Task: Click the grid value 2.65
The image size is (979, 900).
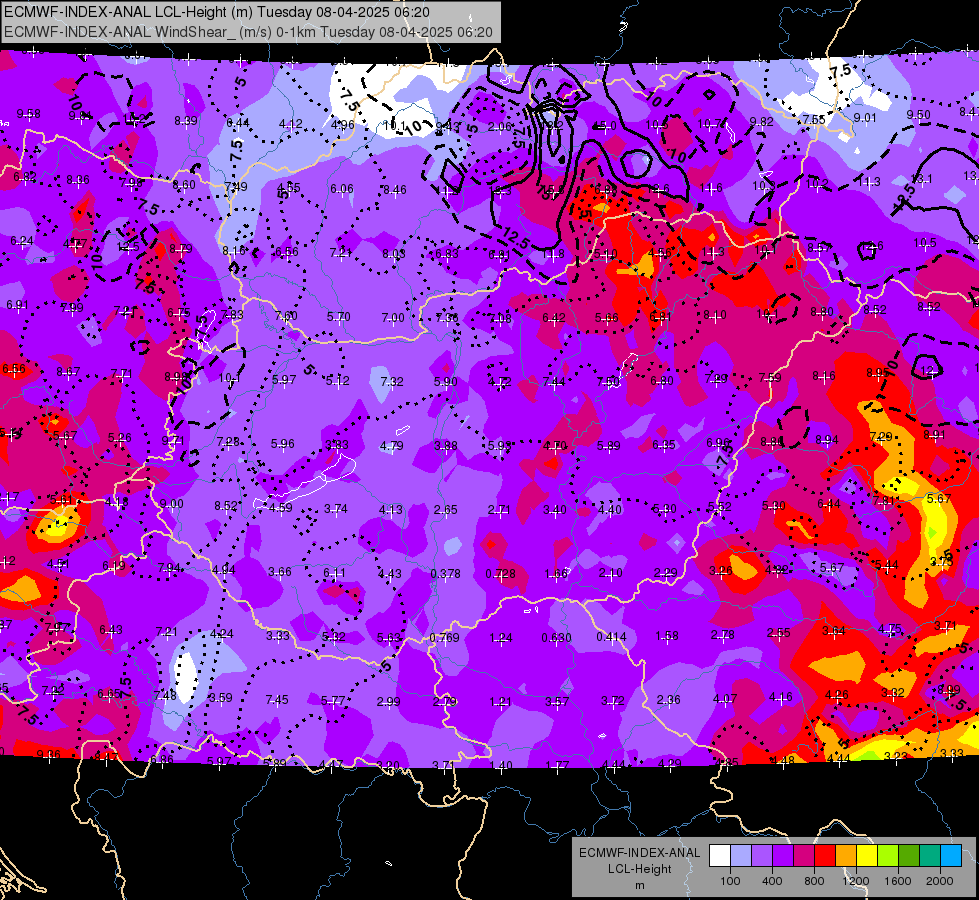Action: (446, 510)
